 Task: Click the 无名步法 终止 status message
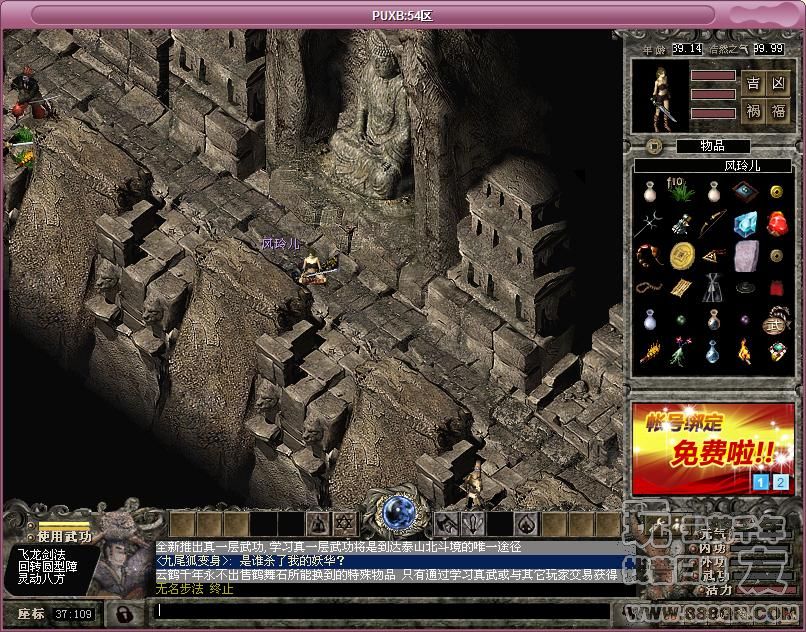[x=194, y=589]
